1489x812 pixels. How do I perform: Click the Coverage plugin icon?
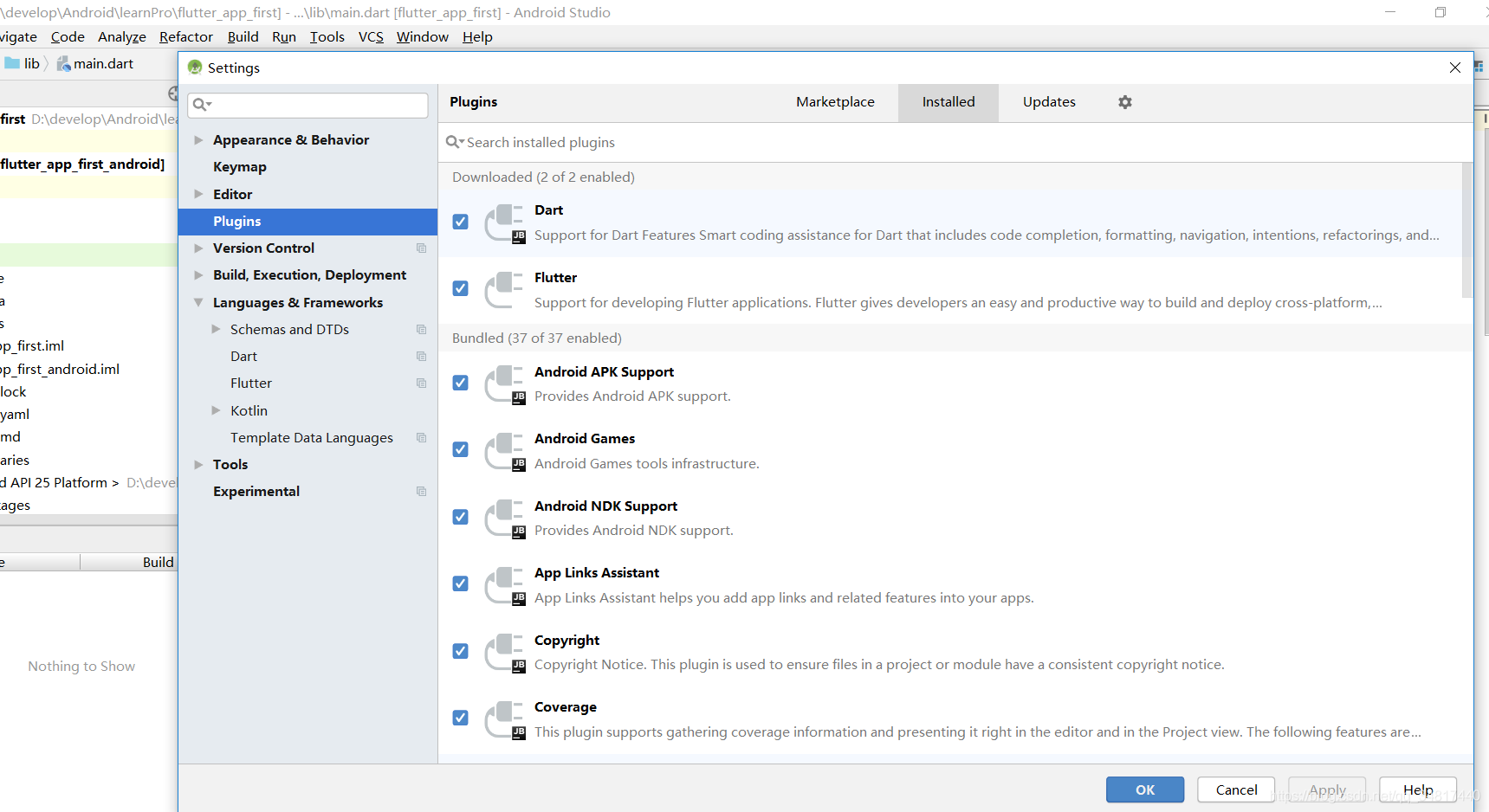[x=505, y=719]
